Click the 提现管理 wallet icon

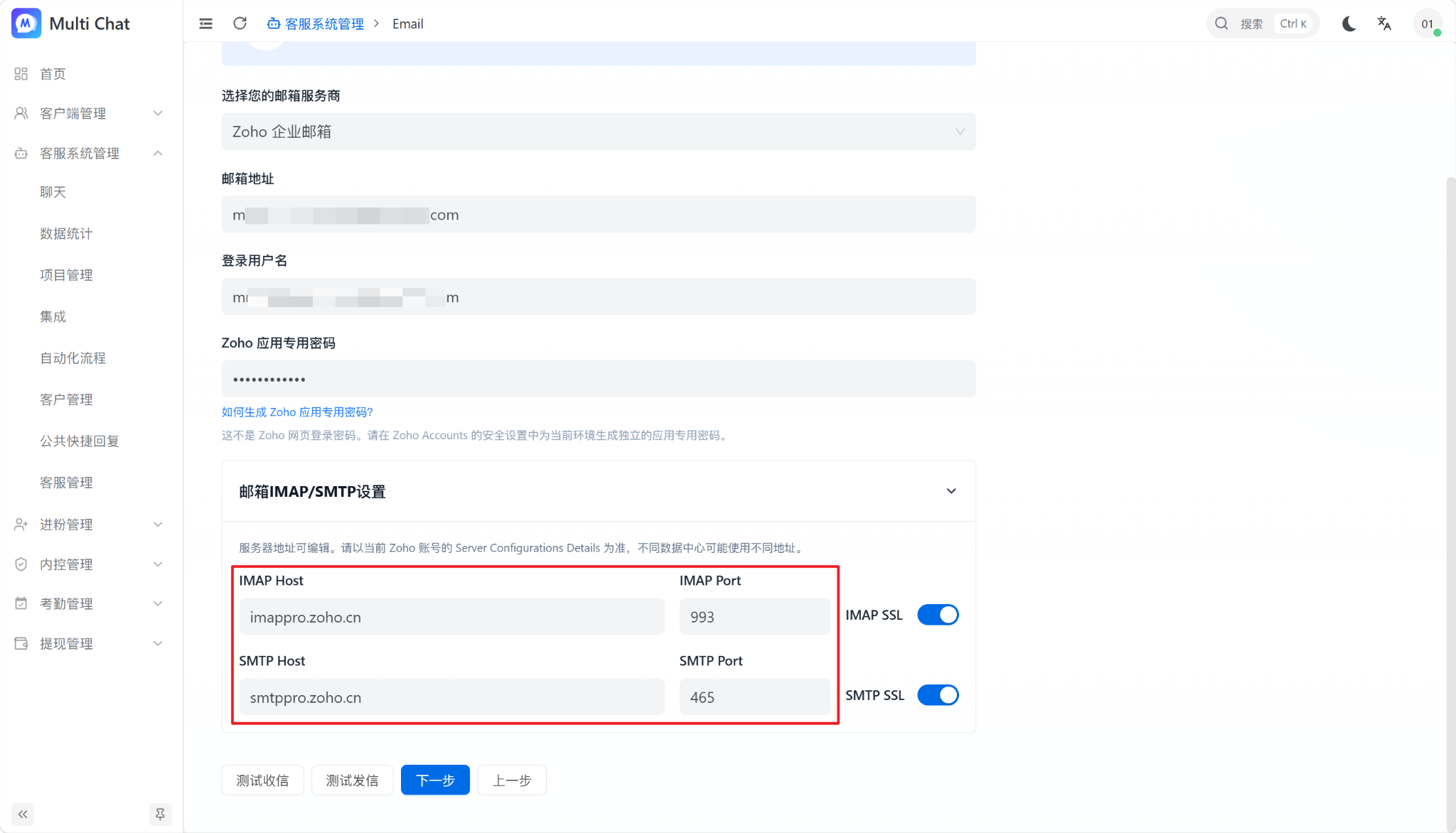click(21, 643)
